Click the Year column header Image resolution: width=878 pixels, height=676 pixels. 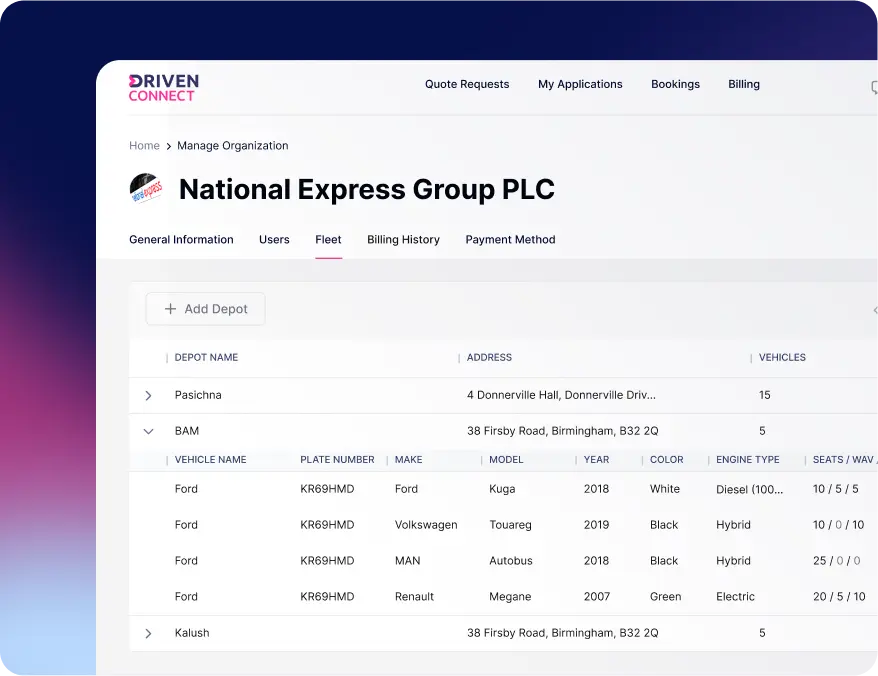(x=596, y=460)
